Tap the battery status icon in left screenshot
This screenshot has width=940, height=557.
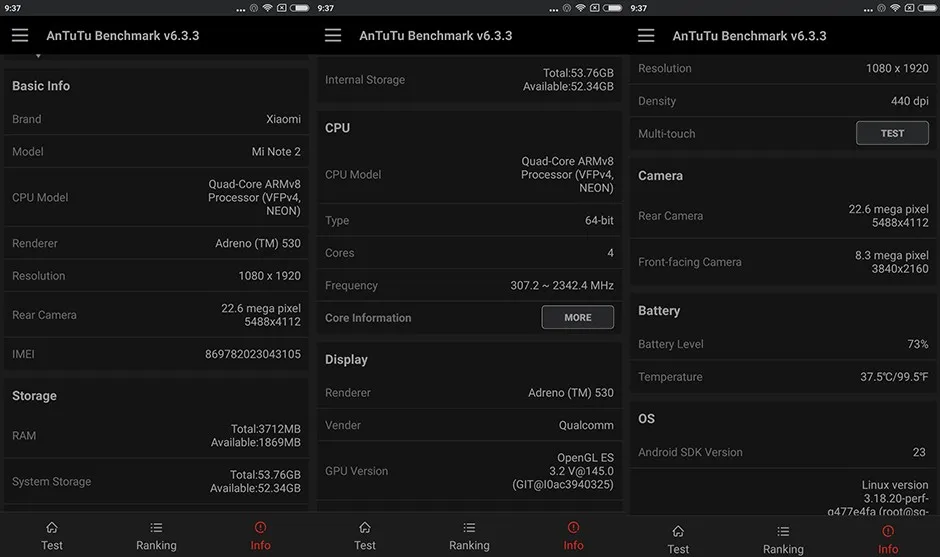tap(299, 8)
